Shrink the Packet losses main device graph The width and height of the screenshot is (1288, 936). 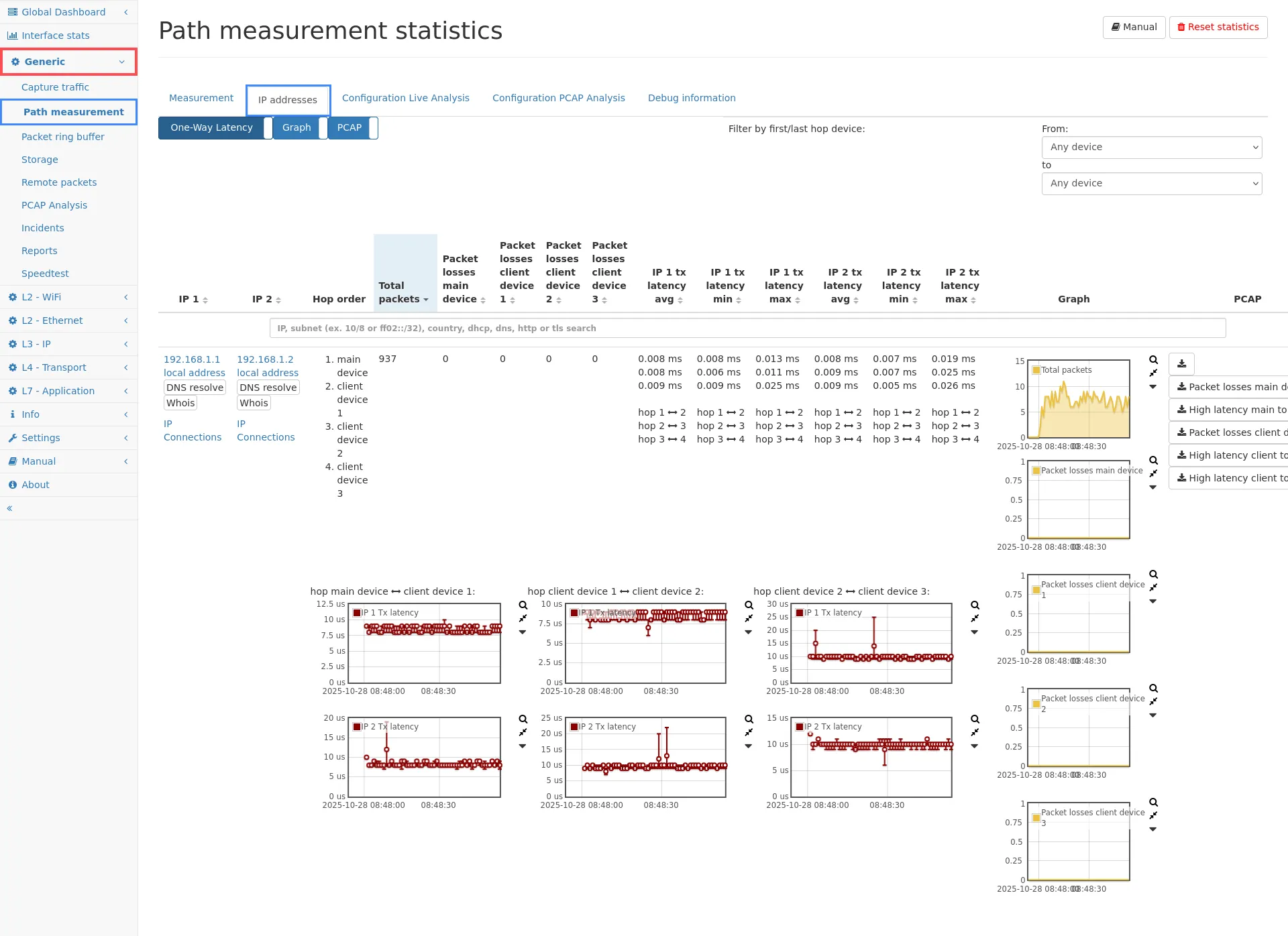(1153, 473)
